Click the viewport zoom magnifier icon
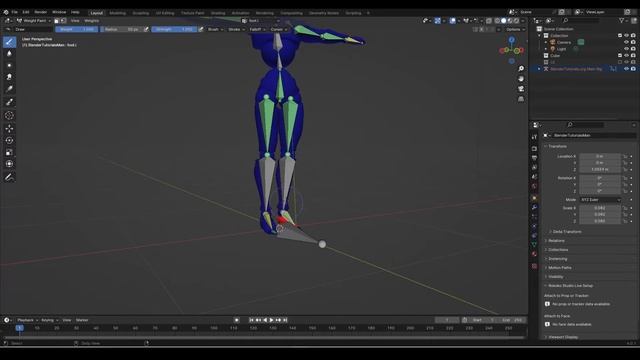Screen dimensions: 640x360 click(x=521, y=69)
